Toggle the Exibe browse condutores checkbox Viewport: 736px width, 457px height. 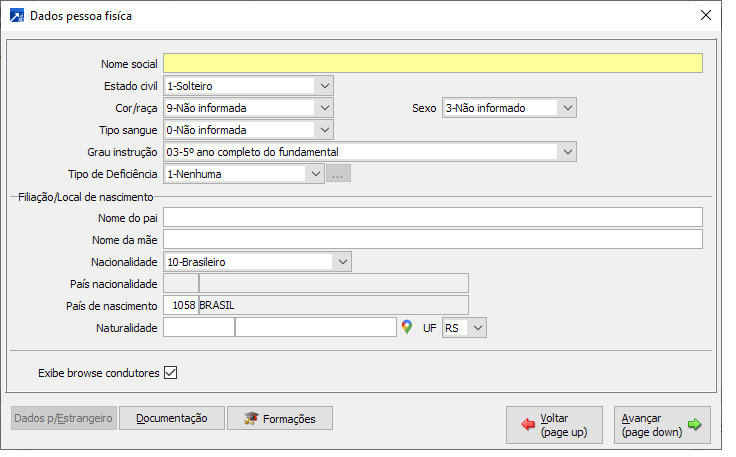[170, 373]
